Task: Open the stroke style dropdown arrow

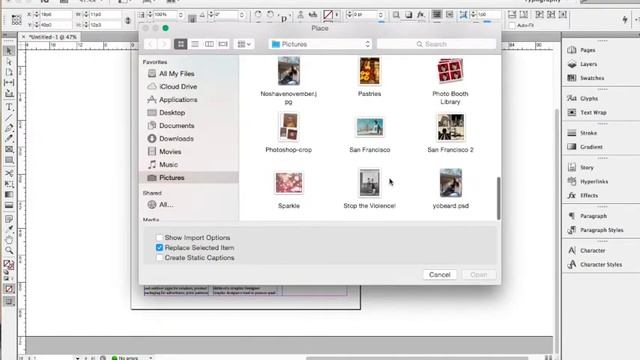Action: coord(337,15)
